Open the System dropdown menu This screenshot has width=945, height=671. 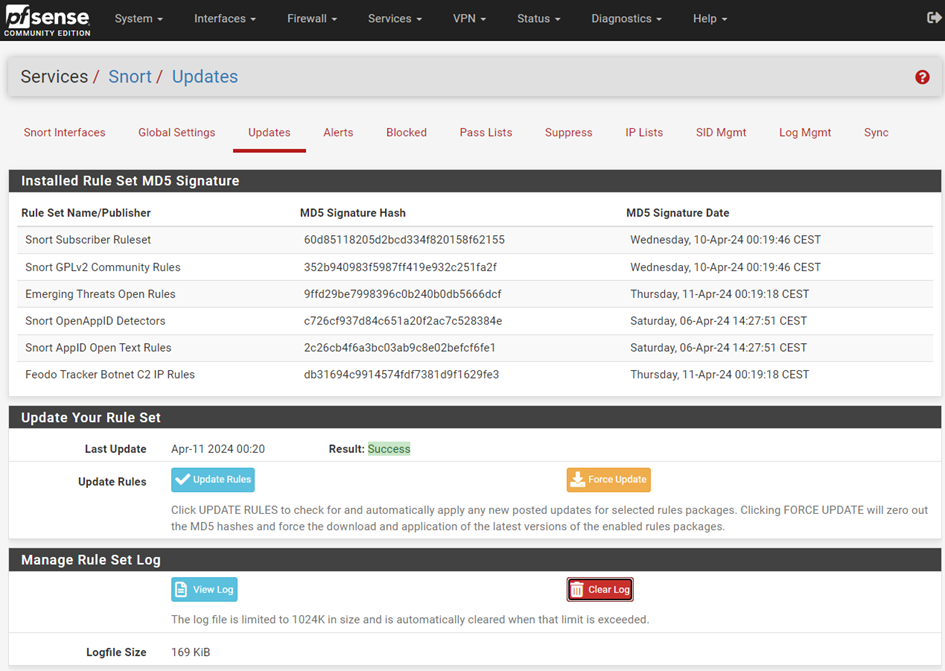(139, 19)
